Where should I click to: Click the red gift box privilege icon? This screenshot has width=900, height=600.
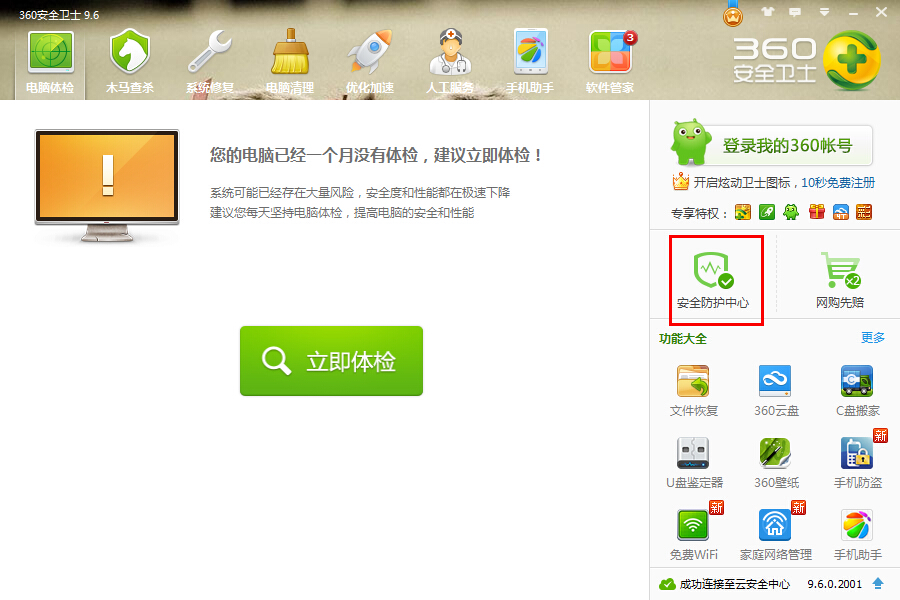pyautogui.click(x=816, y=212)
